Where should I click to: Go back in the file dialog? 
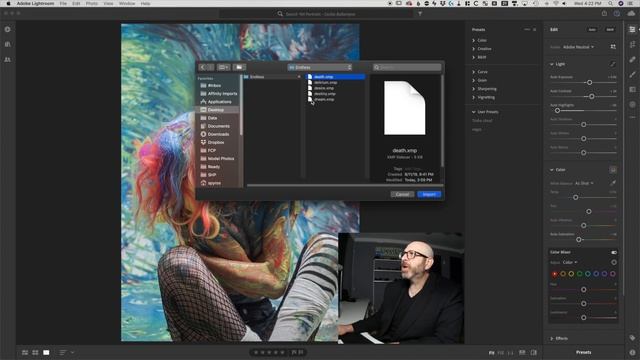tap(202, 67)
